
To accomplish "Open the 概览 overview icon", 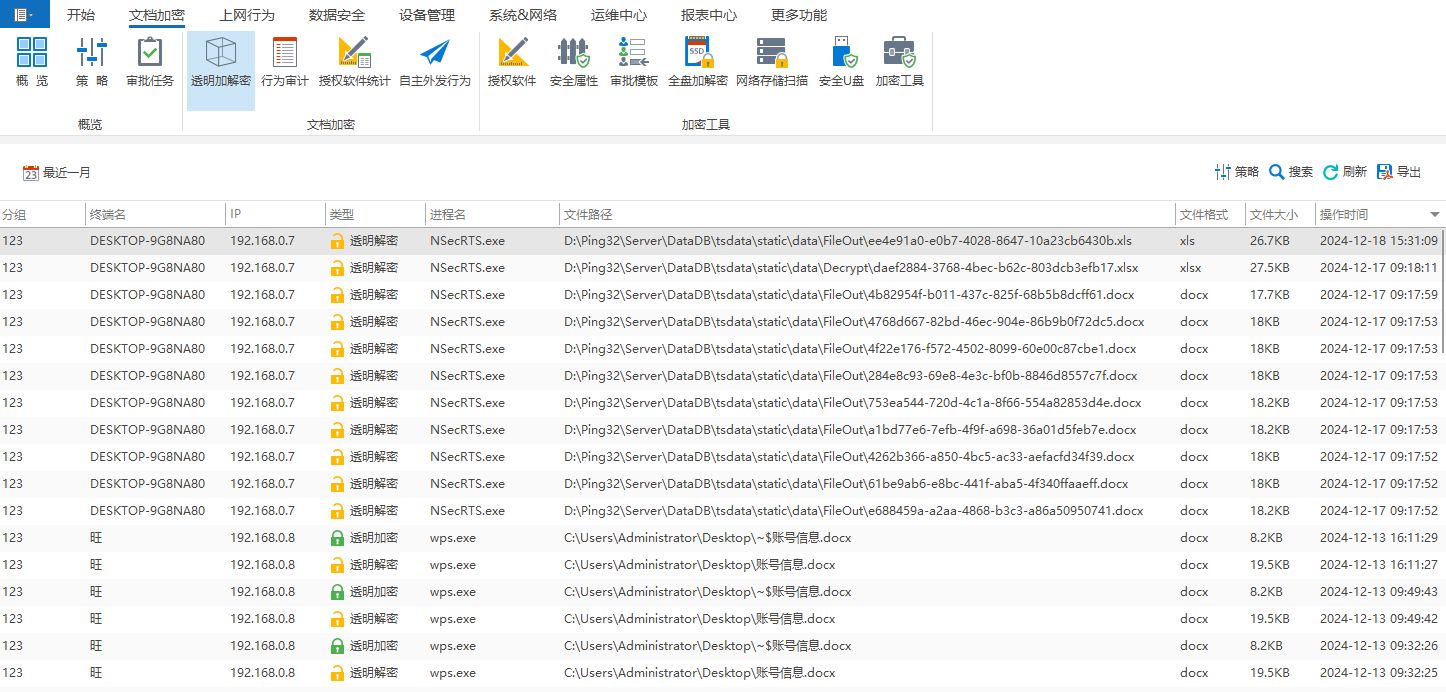I will (32, 62).
